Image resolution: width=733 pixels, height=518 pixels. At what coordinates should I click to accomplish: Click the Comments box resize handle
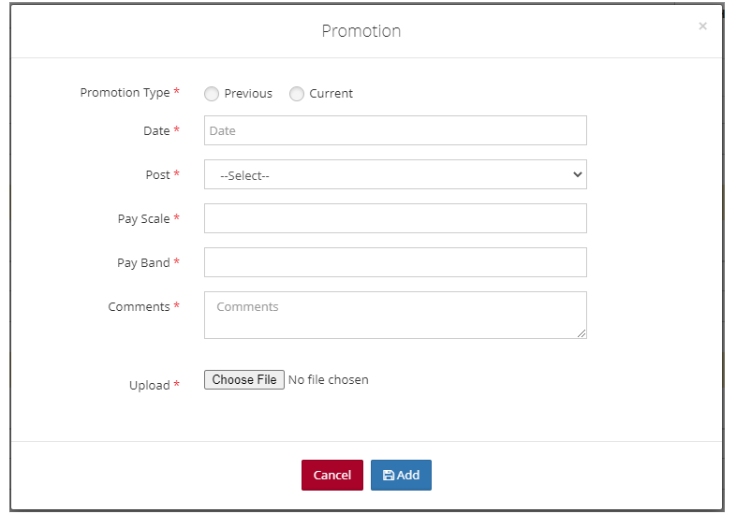[x=581, y=333]
